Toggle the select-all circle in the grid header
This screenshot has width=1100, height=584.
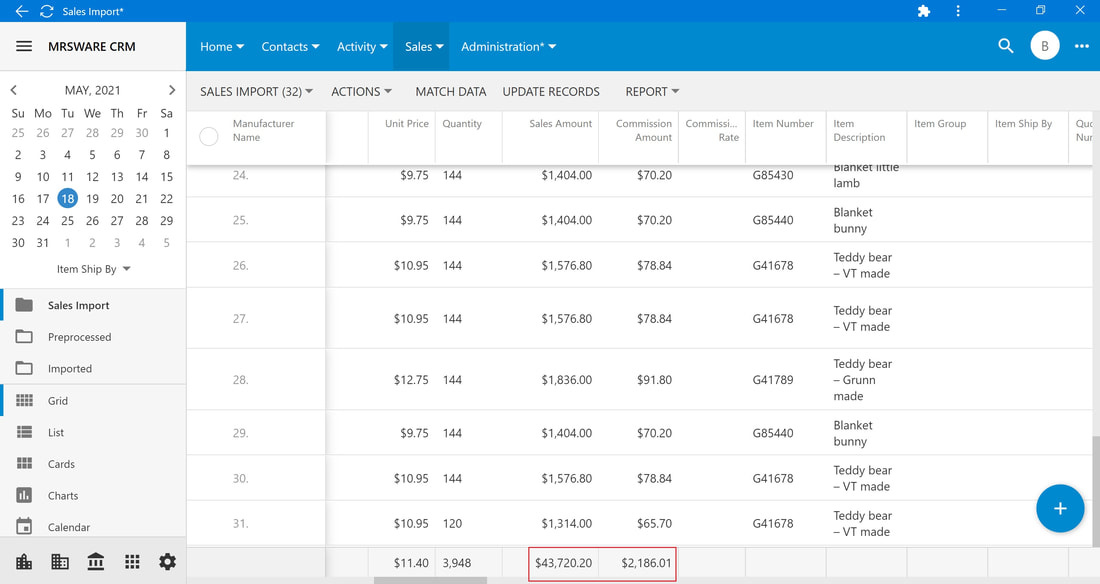point(209,136)
